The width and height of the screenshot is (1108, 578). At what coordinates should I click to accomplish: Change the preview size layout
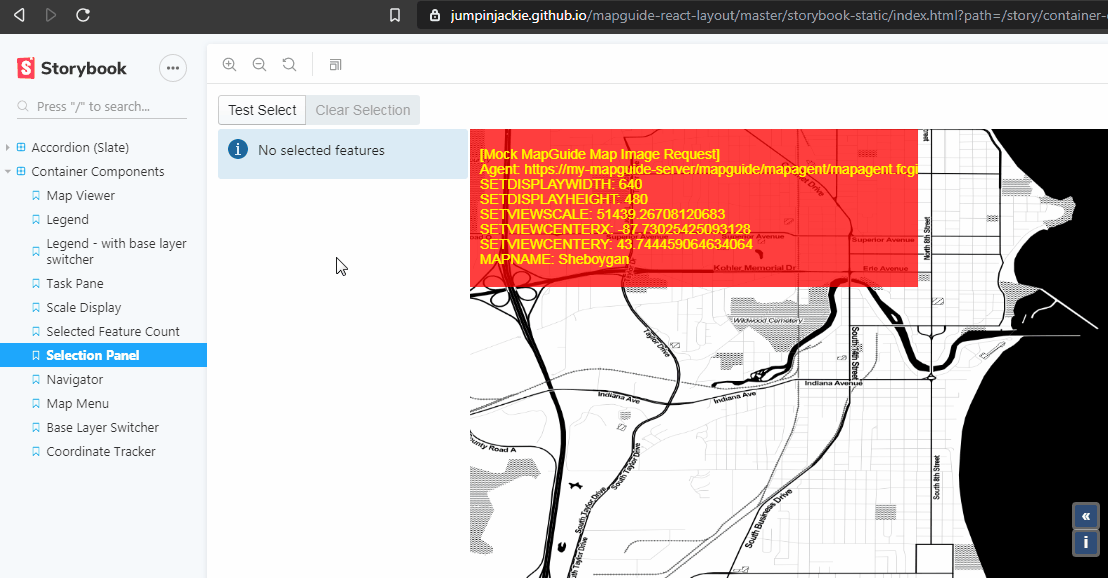pyautogui.click(x=335, y=64)
